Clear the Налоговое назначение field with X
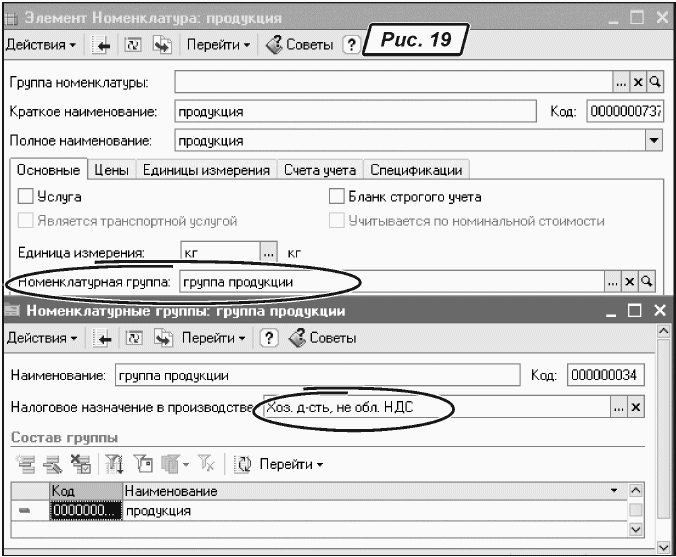Image resolution: width=676 pixels, height=557 pixels. point(635,408)
